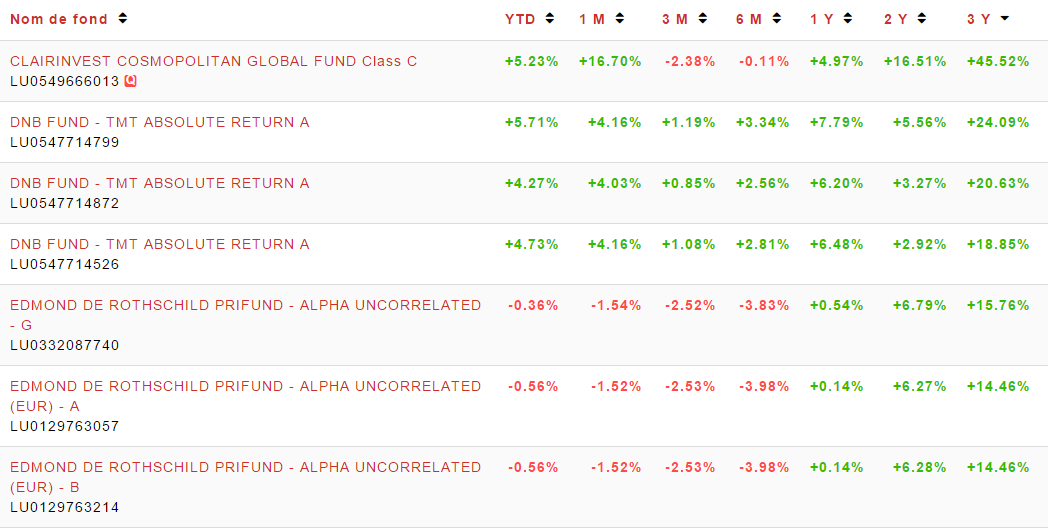The image size is (1048, 528).
Task: Click the 6 M sort arrows icon
Action: (777, 19)
